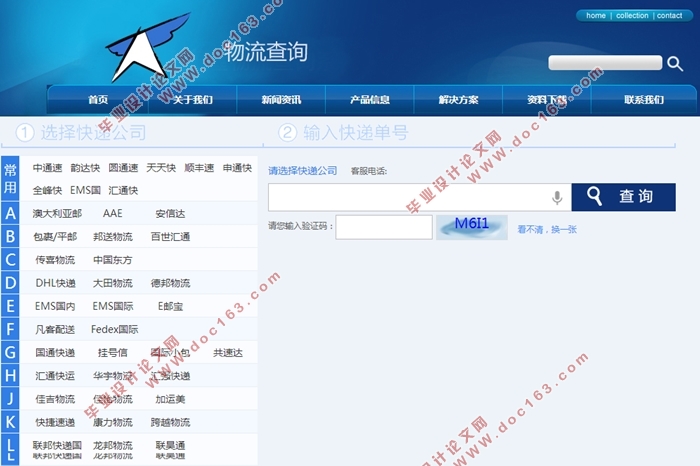Select the letter G index tab
Screen dimensions: 700x466
click(10, 353)
